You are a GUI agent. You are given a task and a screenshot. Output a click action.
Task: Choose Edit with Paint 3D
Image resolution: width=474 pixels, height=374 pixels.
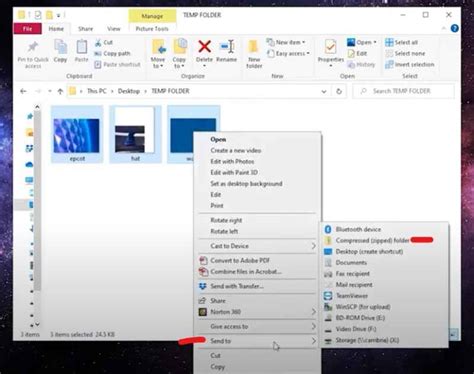pos(234,172)
